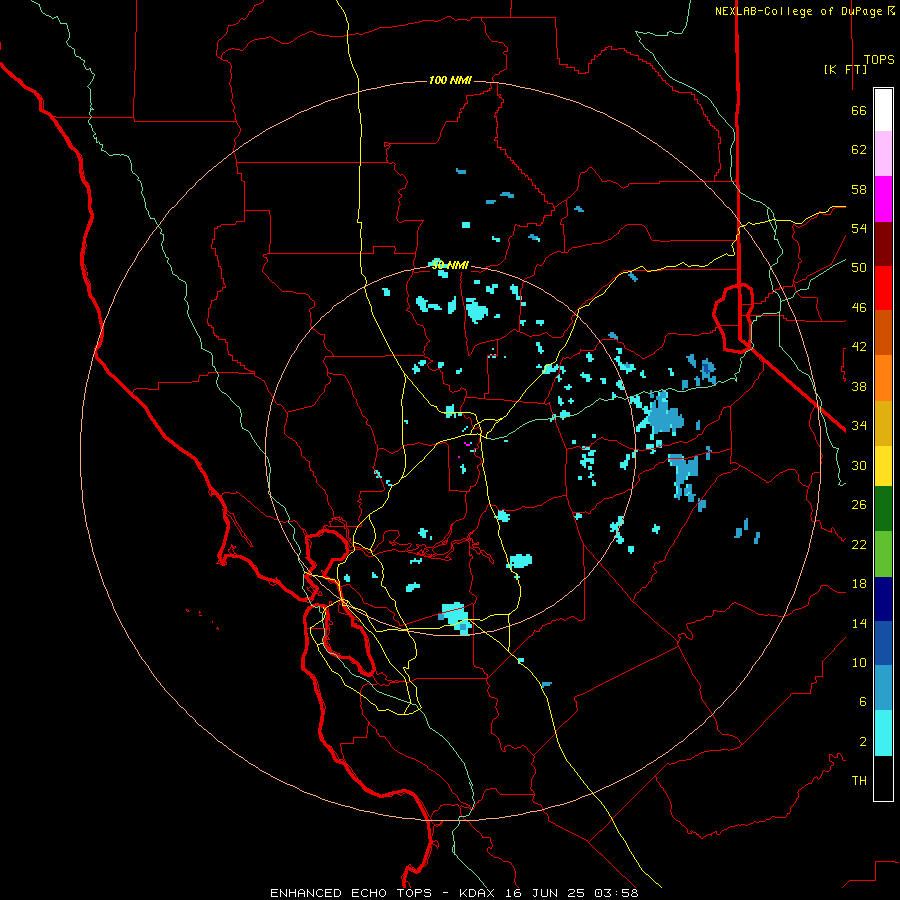Select the dark green legend swatch
The width and height of the screenshot is (900, 900).
click(x=883, y=509)
